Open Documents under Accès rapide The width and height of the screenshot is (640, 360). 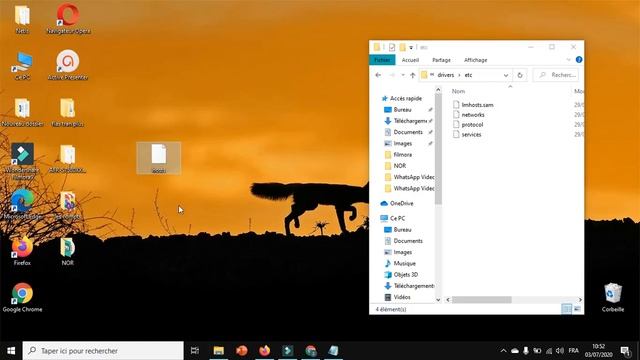tap(404, 132)
